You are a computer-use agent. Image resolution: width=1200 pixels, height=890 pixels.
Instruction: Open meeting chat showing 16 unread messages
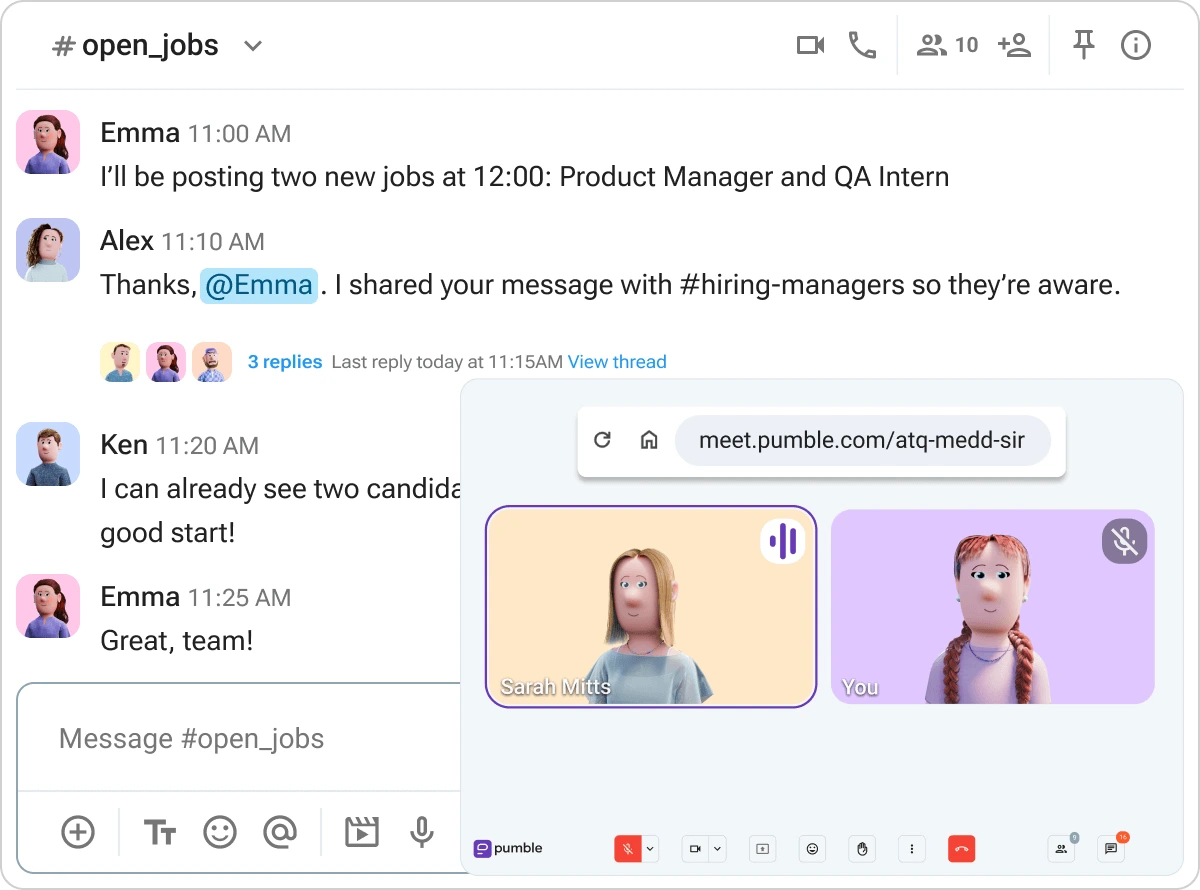(1110, 848)
